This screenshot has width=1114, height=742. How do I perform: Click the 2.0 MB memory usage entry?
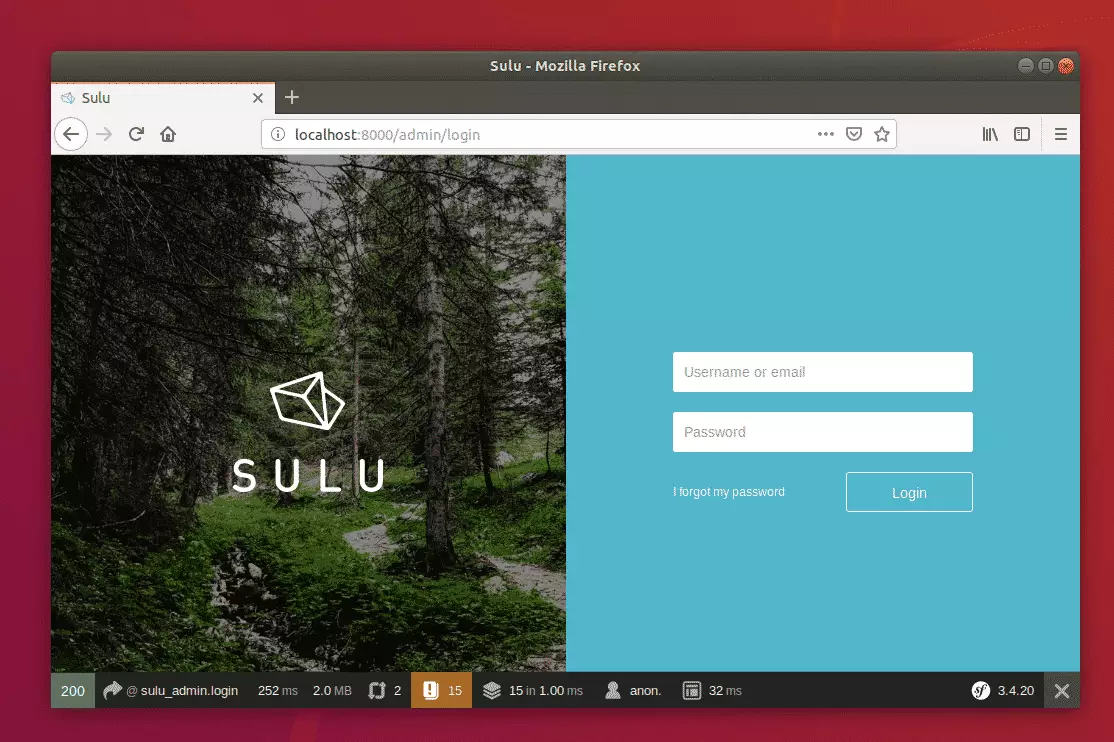(x=332, y=691)
